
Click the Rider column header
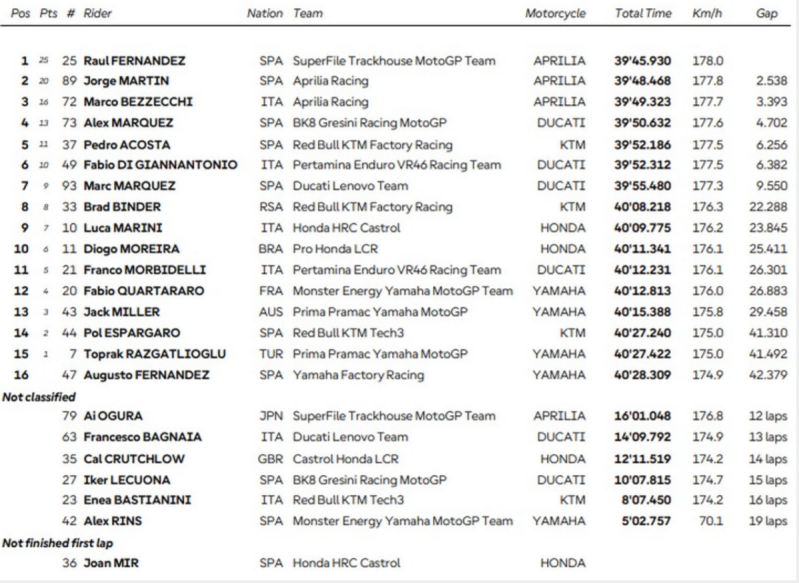97,14
